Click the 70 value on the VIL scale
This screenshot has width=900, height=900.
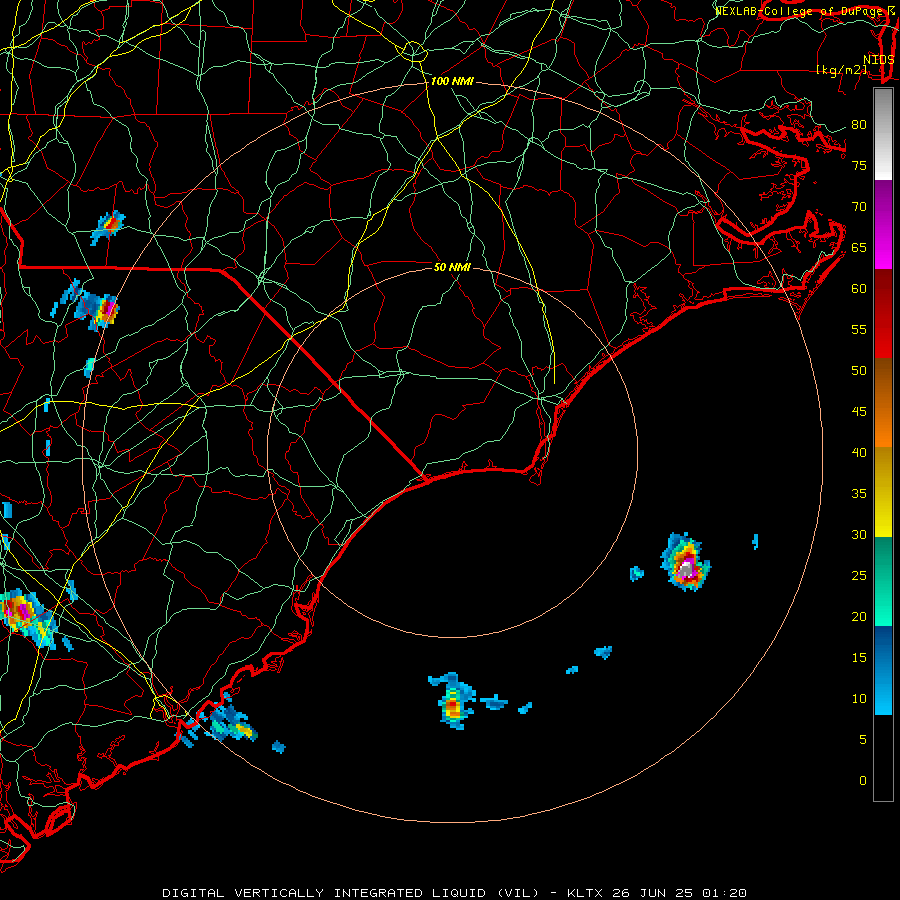point(859,207)
